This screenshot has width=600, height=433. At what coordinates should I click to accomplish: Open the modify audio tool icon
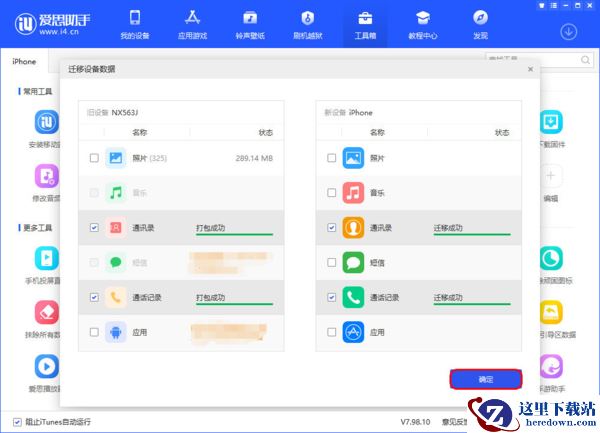point(47,176)
